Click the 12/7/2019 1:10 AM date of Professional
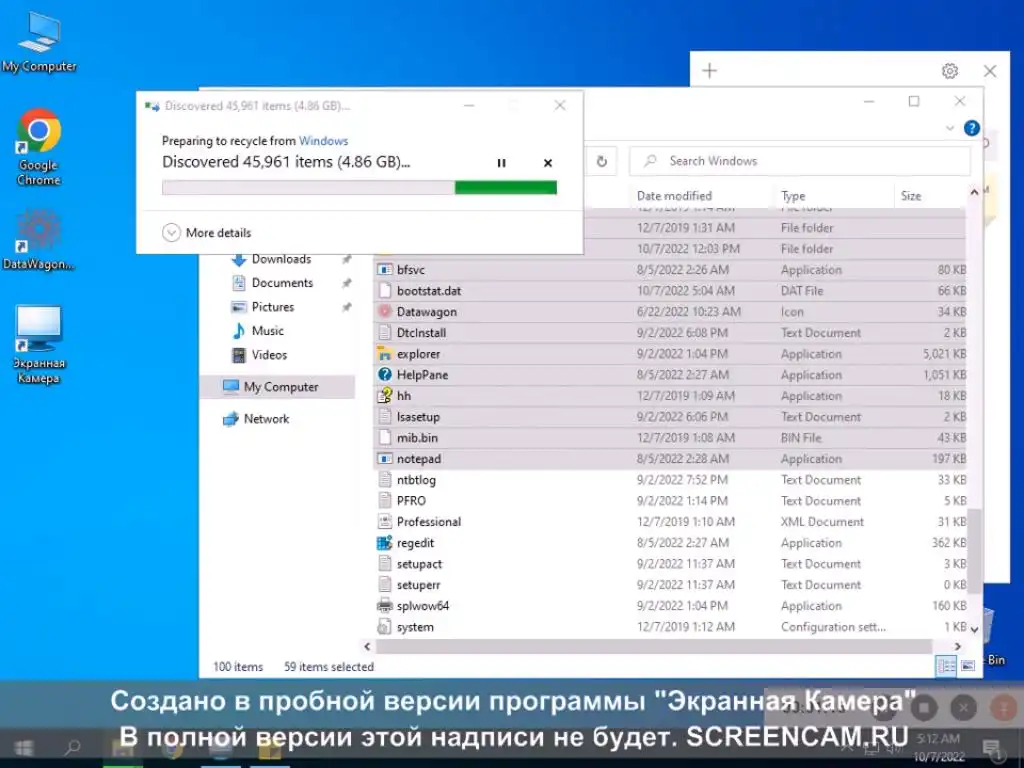1024x768 pixels. (686, 522)
